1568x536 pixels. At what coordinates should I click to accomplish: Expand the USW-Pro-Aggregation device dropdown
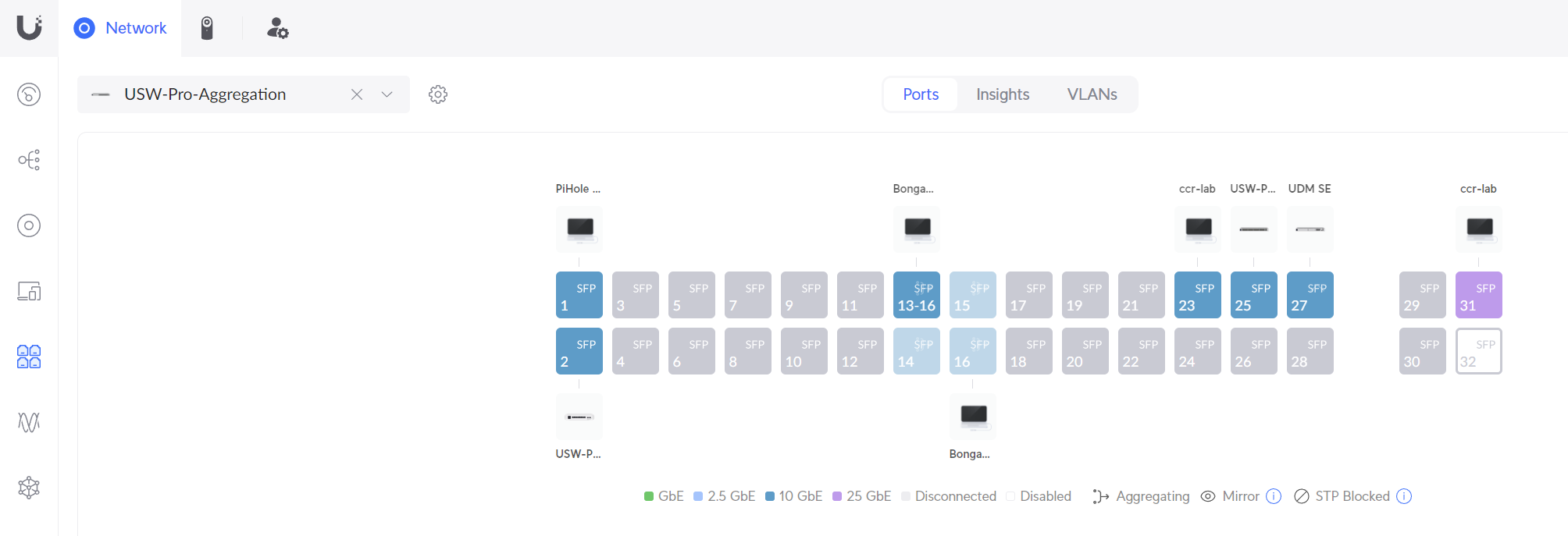(387, 94)
